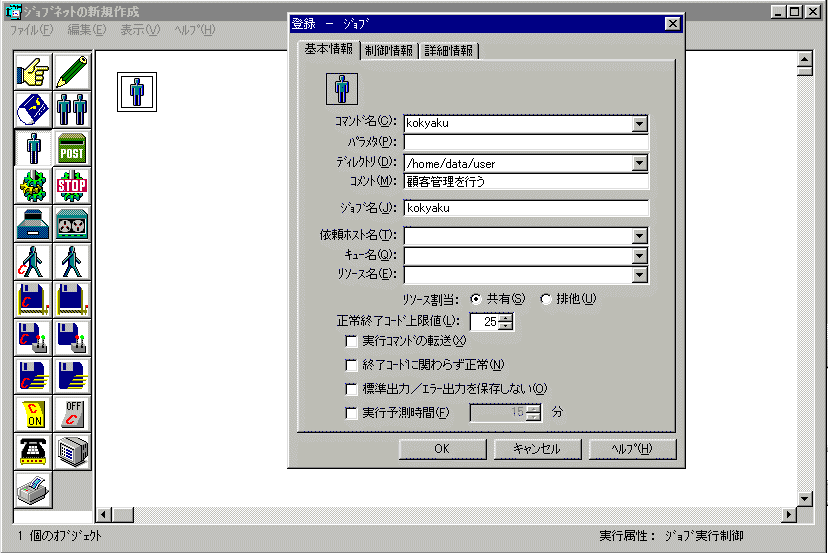This screenshot has height=553, width=828.
Task: Toggle 実行予測時間(F) checkbox
Action: click(351, 413)
